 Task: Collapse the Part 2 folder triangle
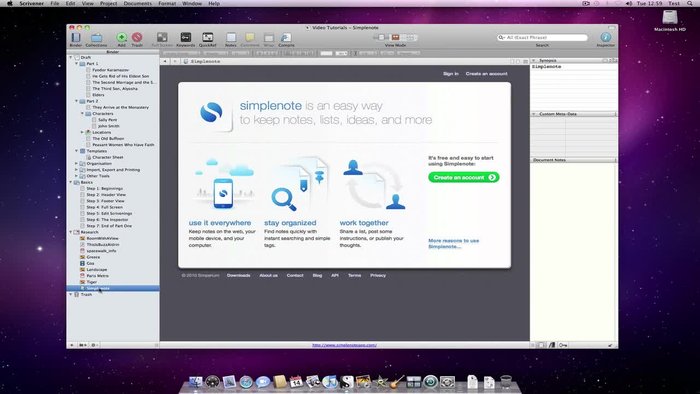76,101
